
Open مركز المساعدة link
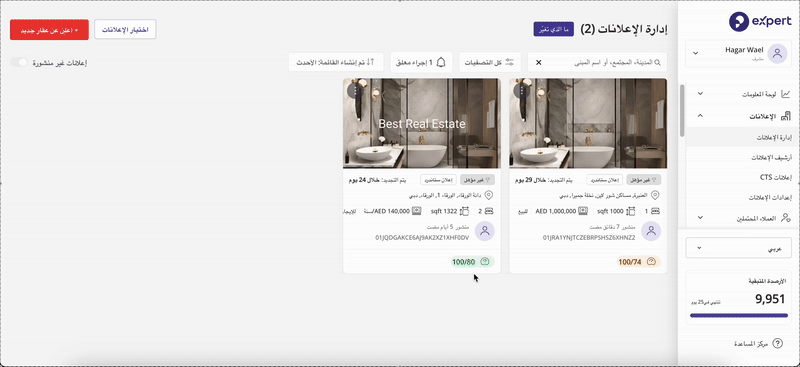tap(750, 344)
